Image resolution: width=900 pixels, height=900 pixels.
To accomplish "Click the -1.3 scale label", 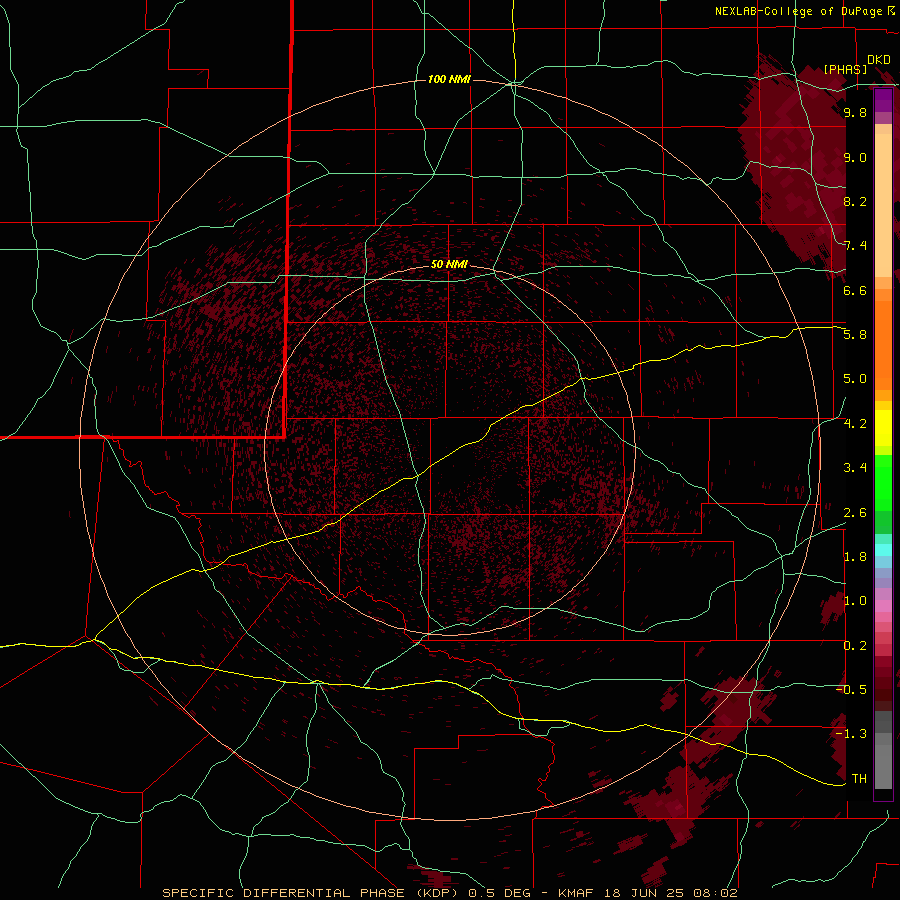I will [x=851, y=734].
